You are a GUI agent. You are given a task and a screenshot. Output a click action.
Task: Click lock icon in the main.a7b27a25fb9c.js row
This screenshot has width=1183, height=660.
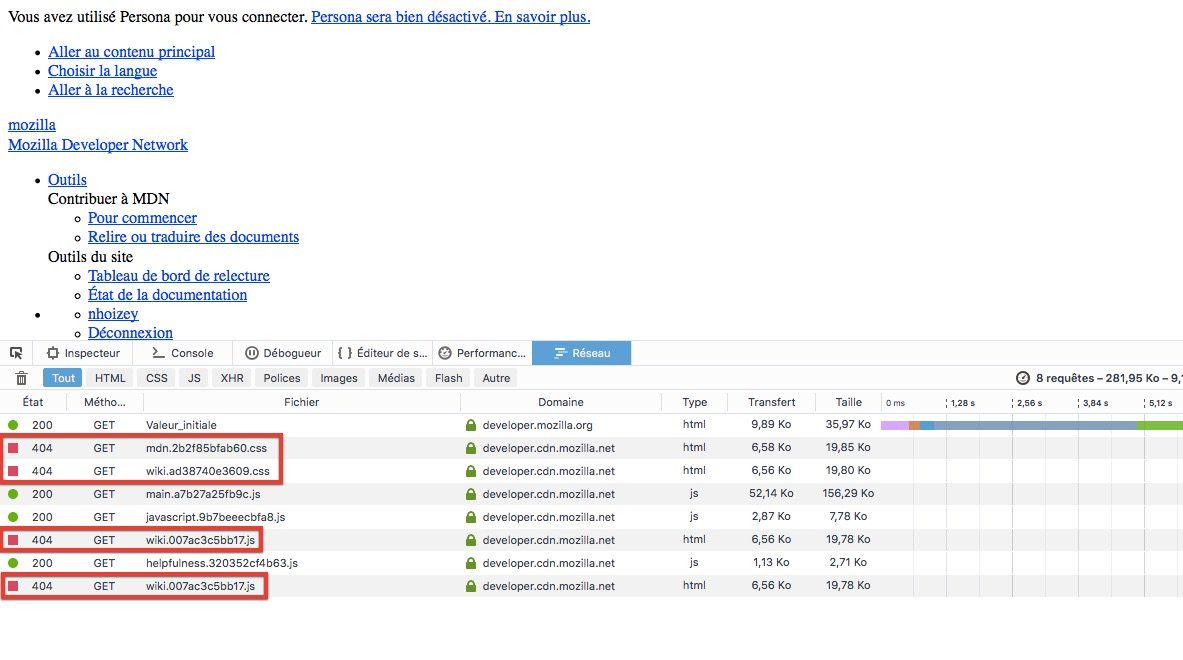pos(470,494)
